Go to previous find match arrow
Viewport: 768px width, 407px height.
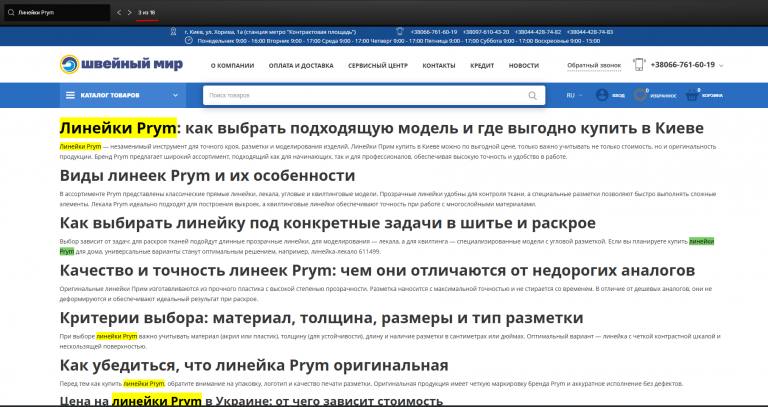pyautogui.click(x=119, y=12)
